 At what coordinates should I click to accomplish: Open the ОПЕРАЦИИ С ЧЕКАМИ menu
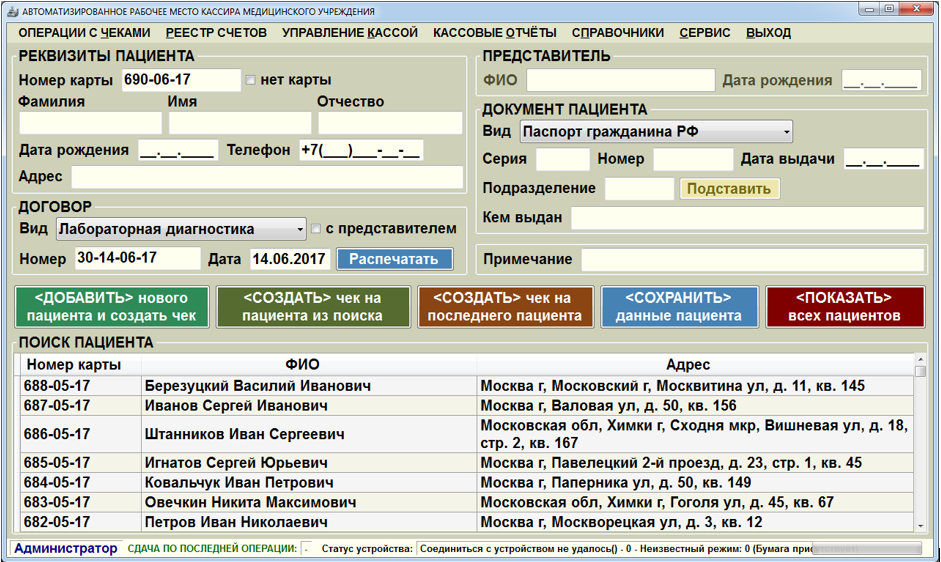(x=84, y=33)
